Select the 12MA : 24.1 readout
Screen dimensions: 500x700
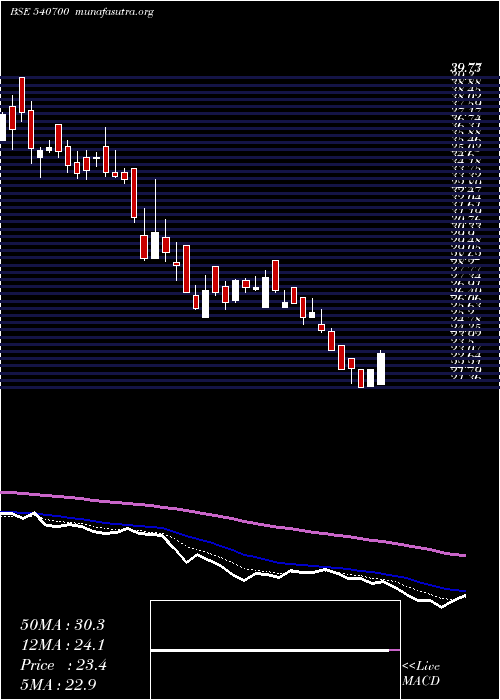62,645
